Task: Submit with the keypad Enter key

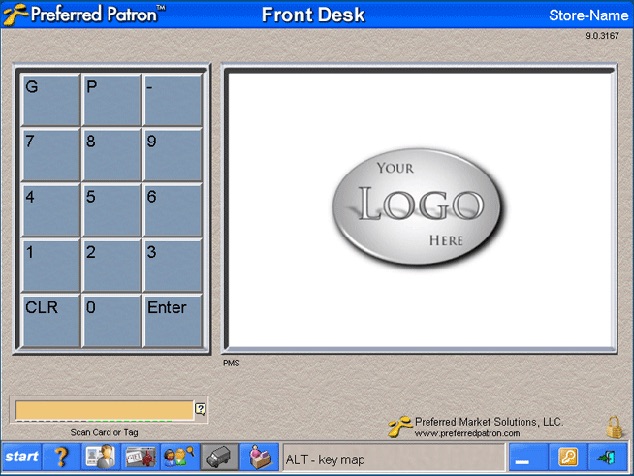Action: (x=173, y=321)
